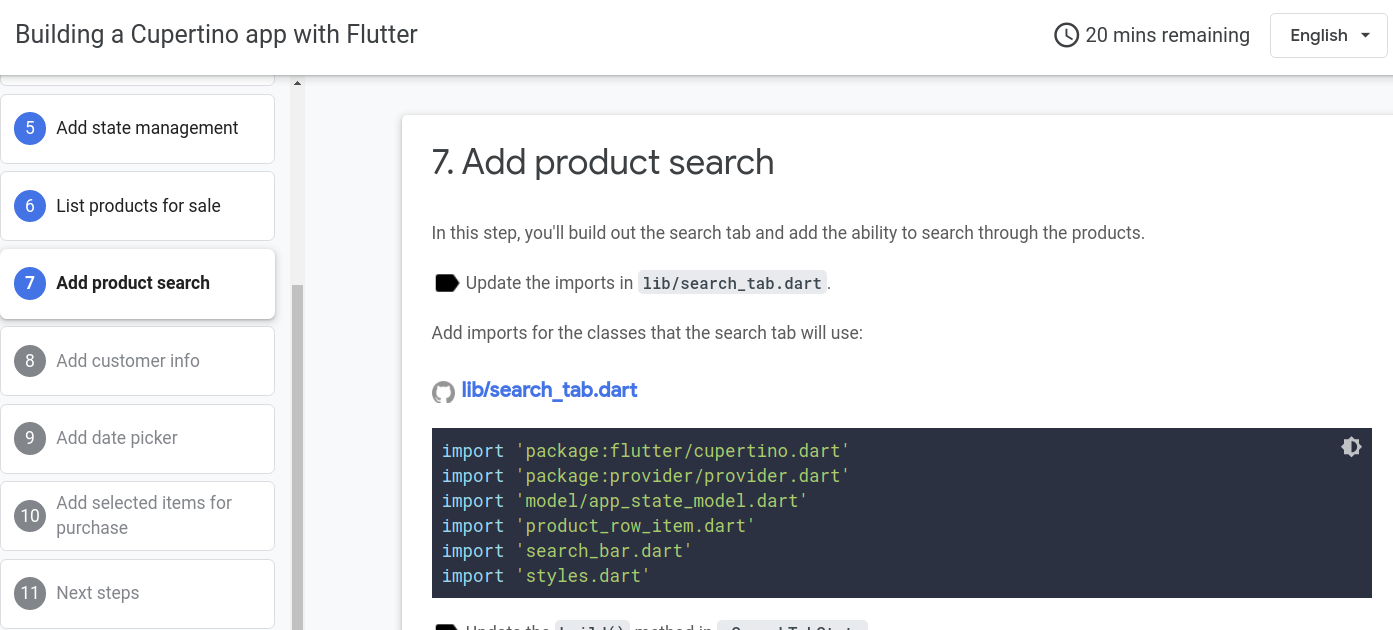Click the GitHub octocat icon before the file link
1393x630 pixels.
(444, 392)
